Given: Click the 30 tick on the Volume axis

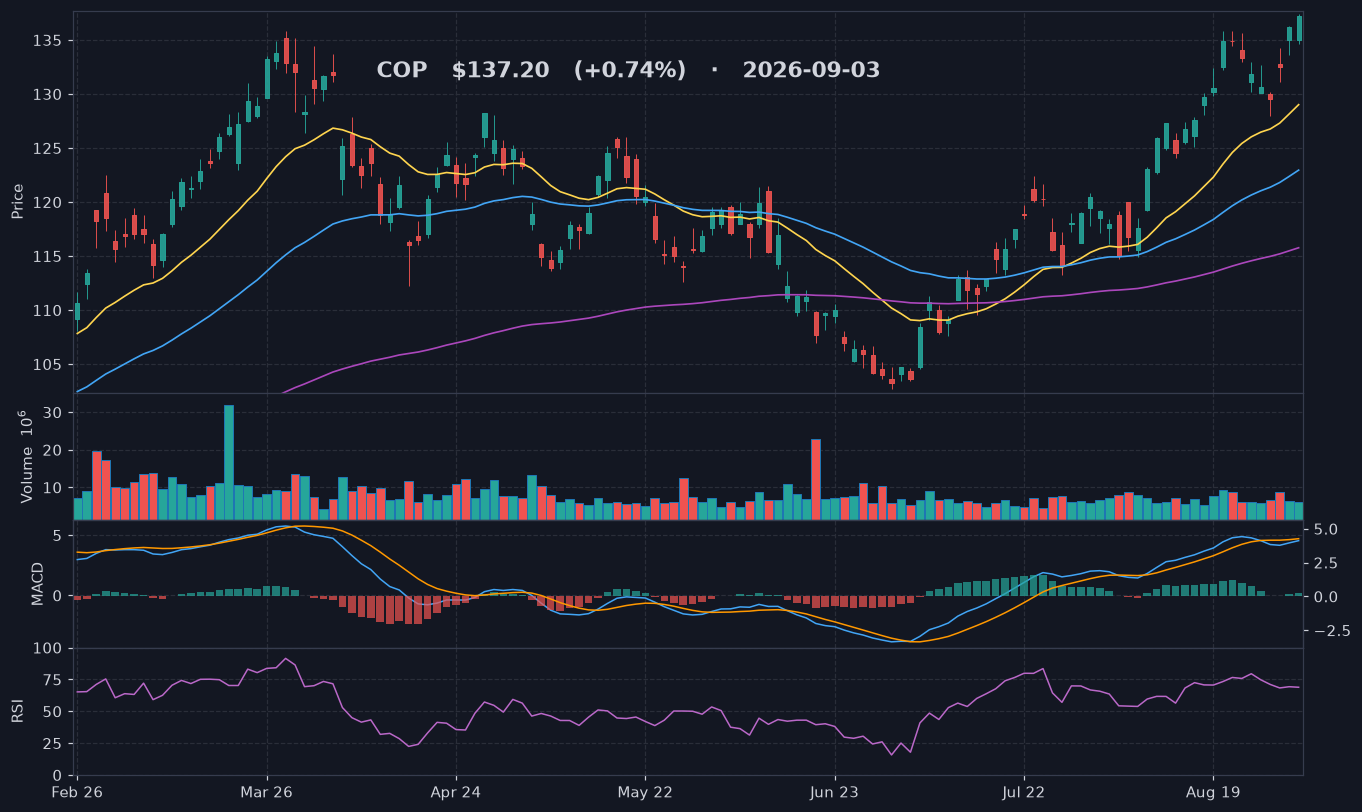Looking at the screenshot, I should (54, 413).
